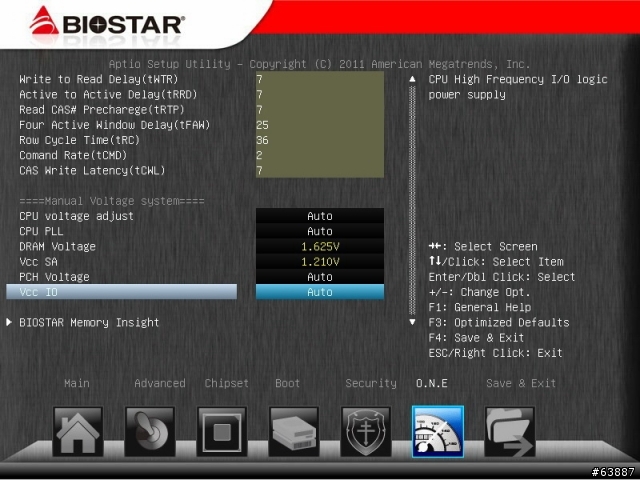Open the Main home icon

pos(78,431)
